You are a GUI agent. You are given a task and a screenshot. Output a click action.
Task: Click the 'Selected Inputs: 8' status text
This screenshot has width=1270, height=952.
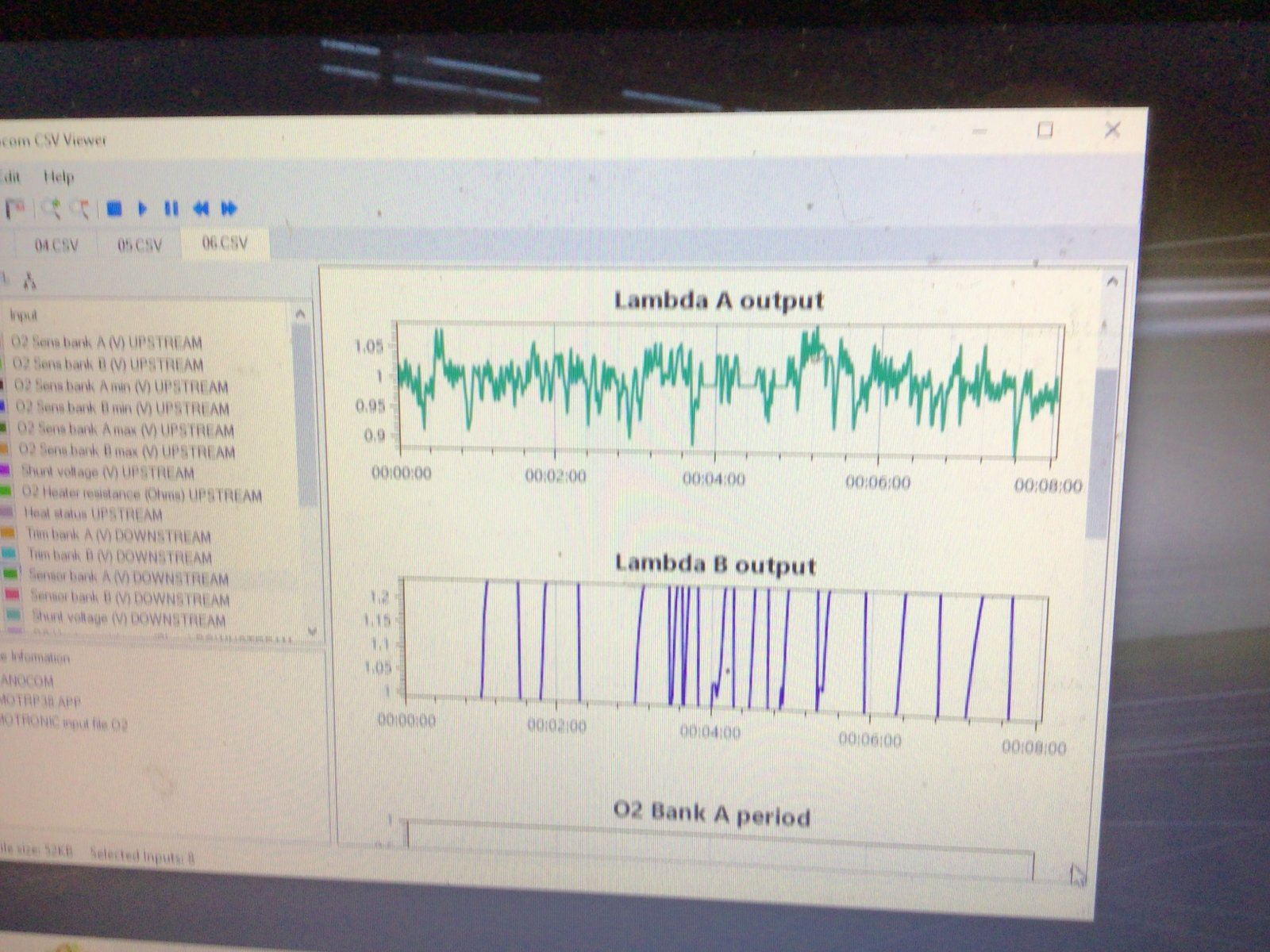click(142, 855)
